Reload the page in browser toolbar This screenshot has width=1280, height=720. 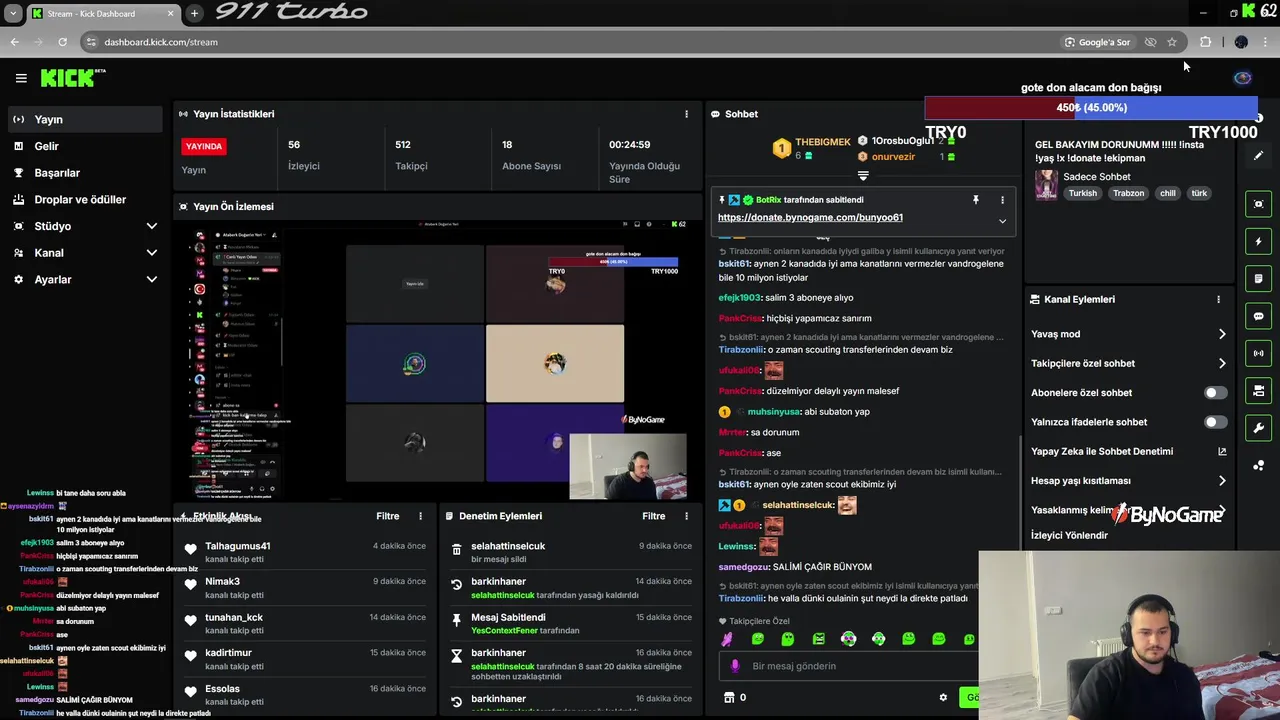62,42
